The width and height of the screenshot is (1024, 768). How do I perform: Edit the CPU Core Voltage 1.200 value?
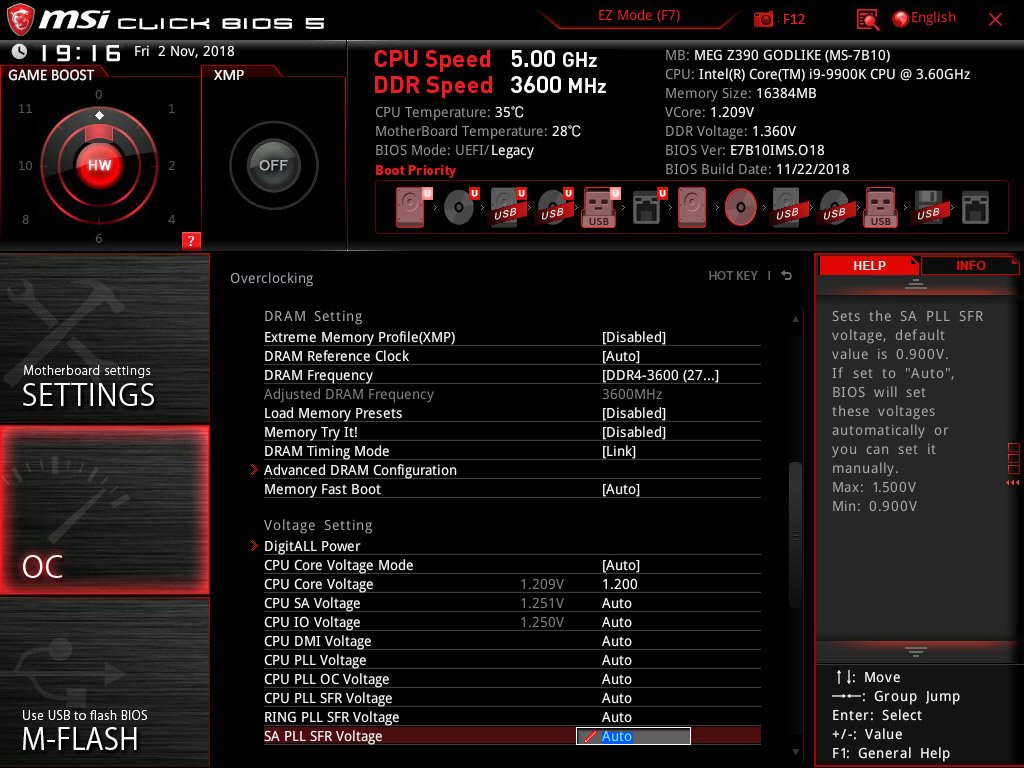tap(619, 584)
